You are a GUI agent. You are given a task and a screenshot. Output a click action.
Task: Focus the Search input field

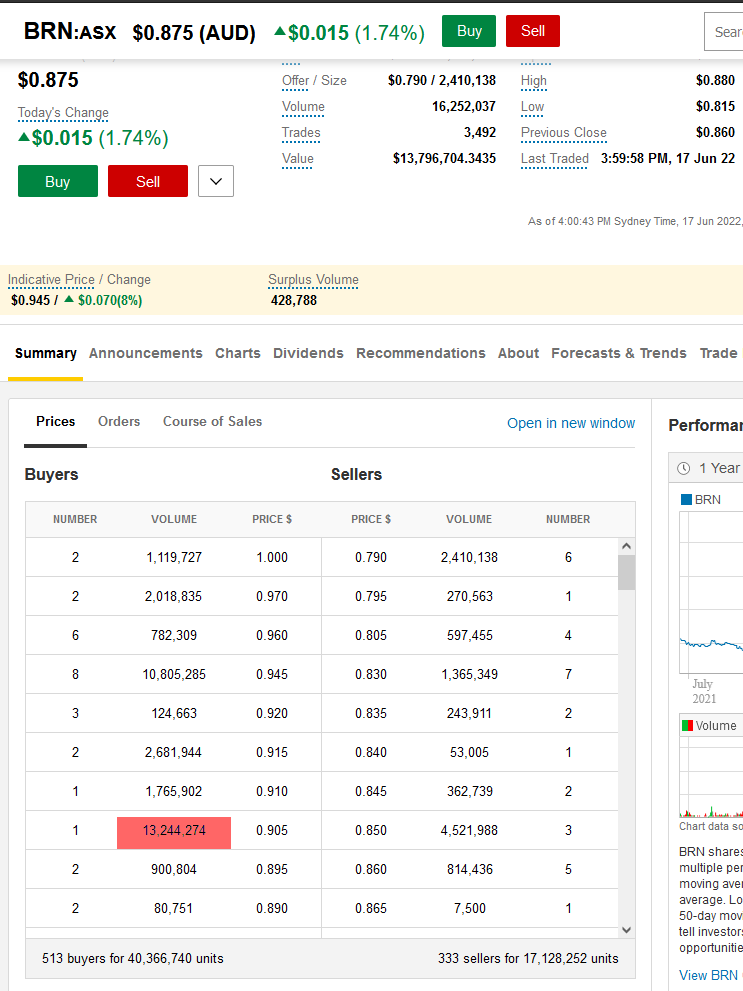coord(724,32)
